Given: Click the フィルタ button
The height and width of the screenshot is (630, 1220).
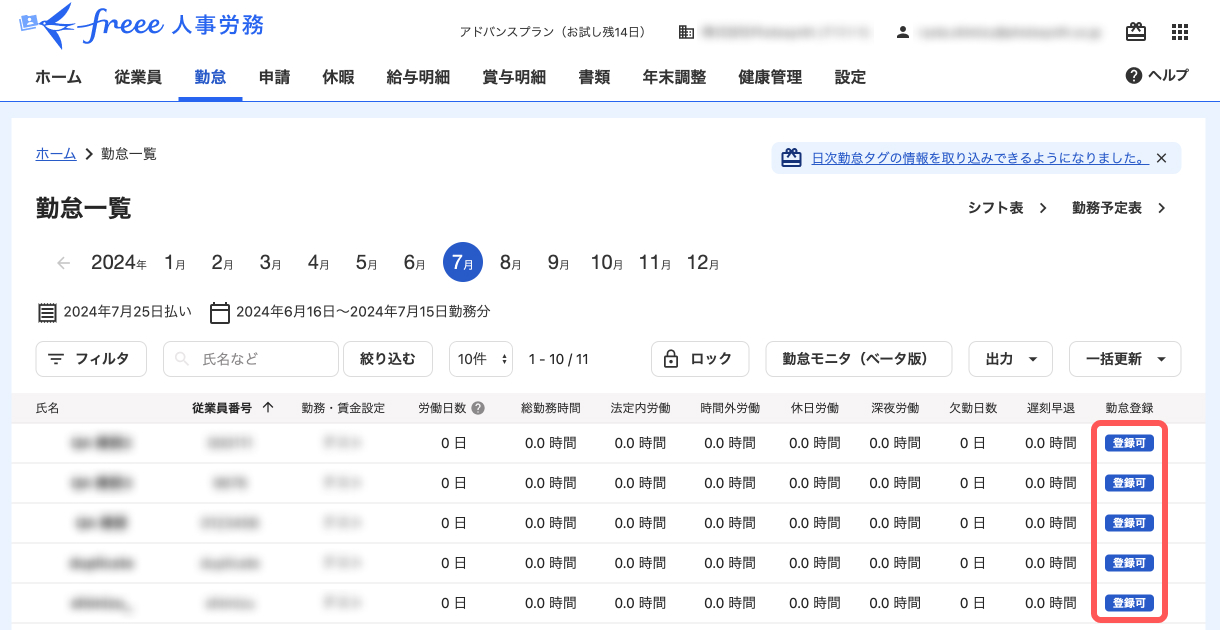Looking at the screenshot, I should (x=91, y=359).
